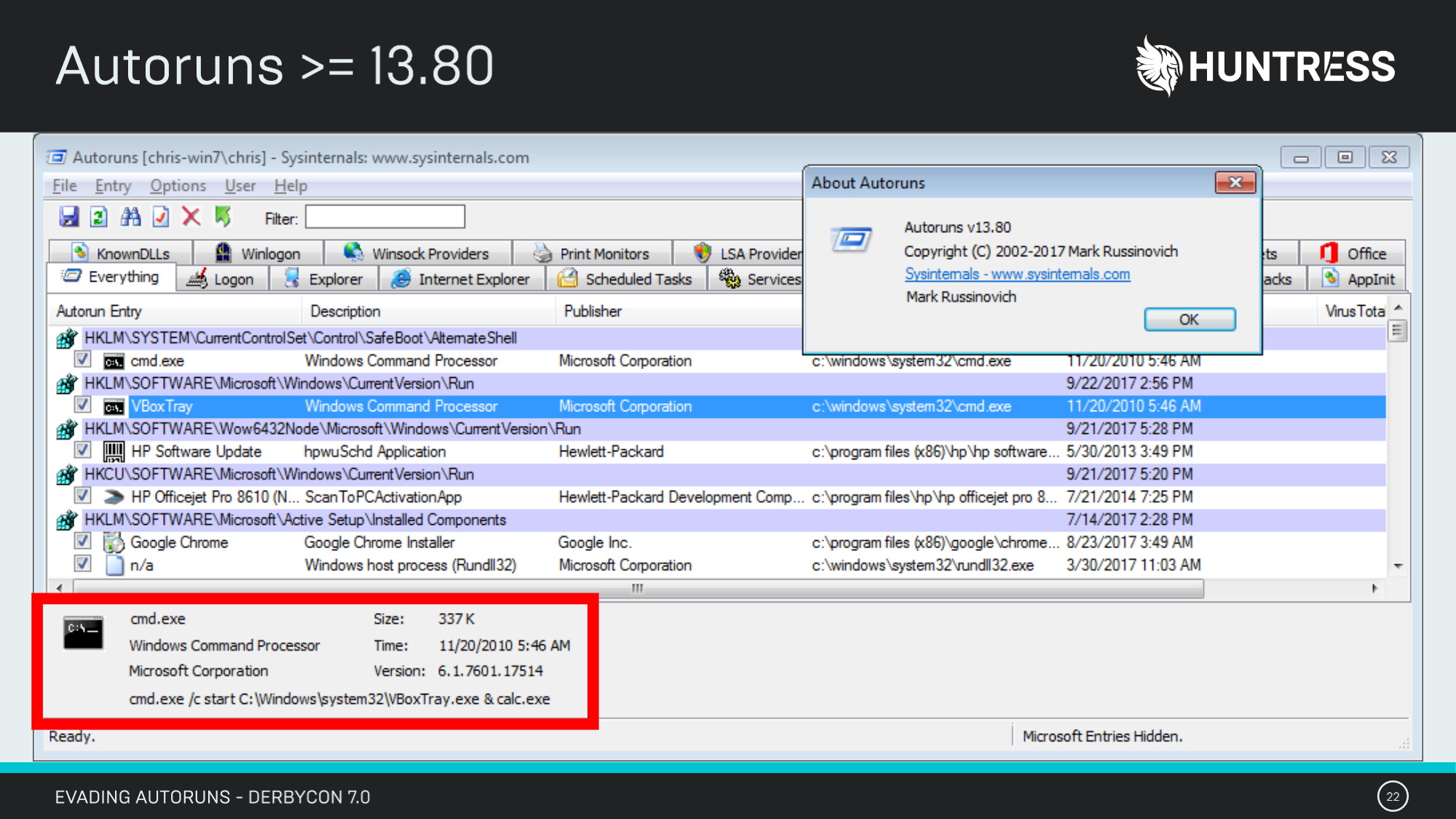The width and height of the screenshot is (1456, 819).
Task: Click the green Jump to Entry icon
Action: click(223, 217)
